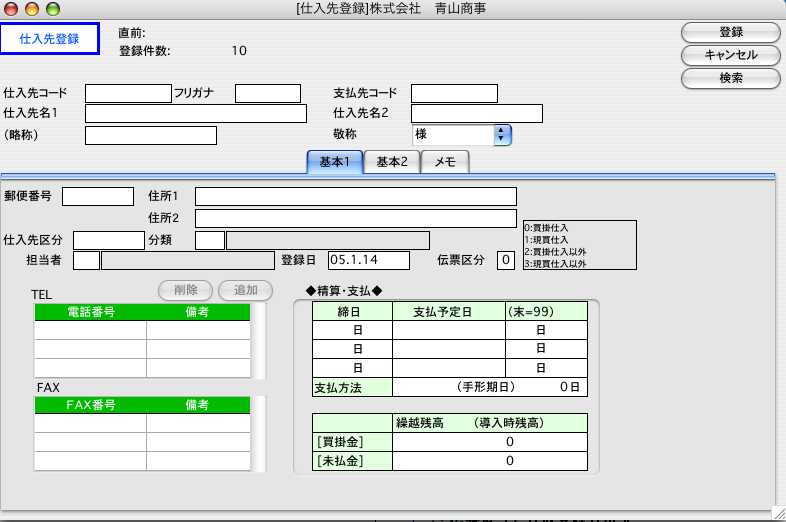
Task: Click the 仕入先コード input field
Action: 128,93
